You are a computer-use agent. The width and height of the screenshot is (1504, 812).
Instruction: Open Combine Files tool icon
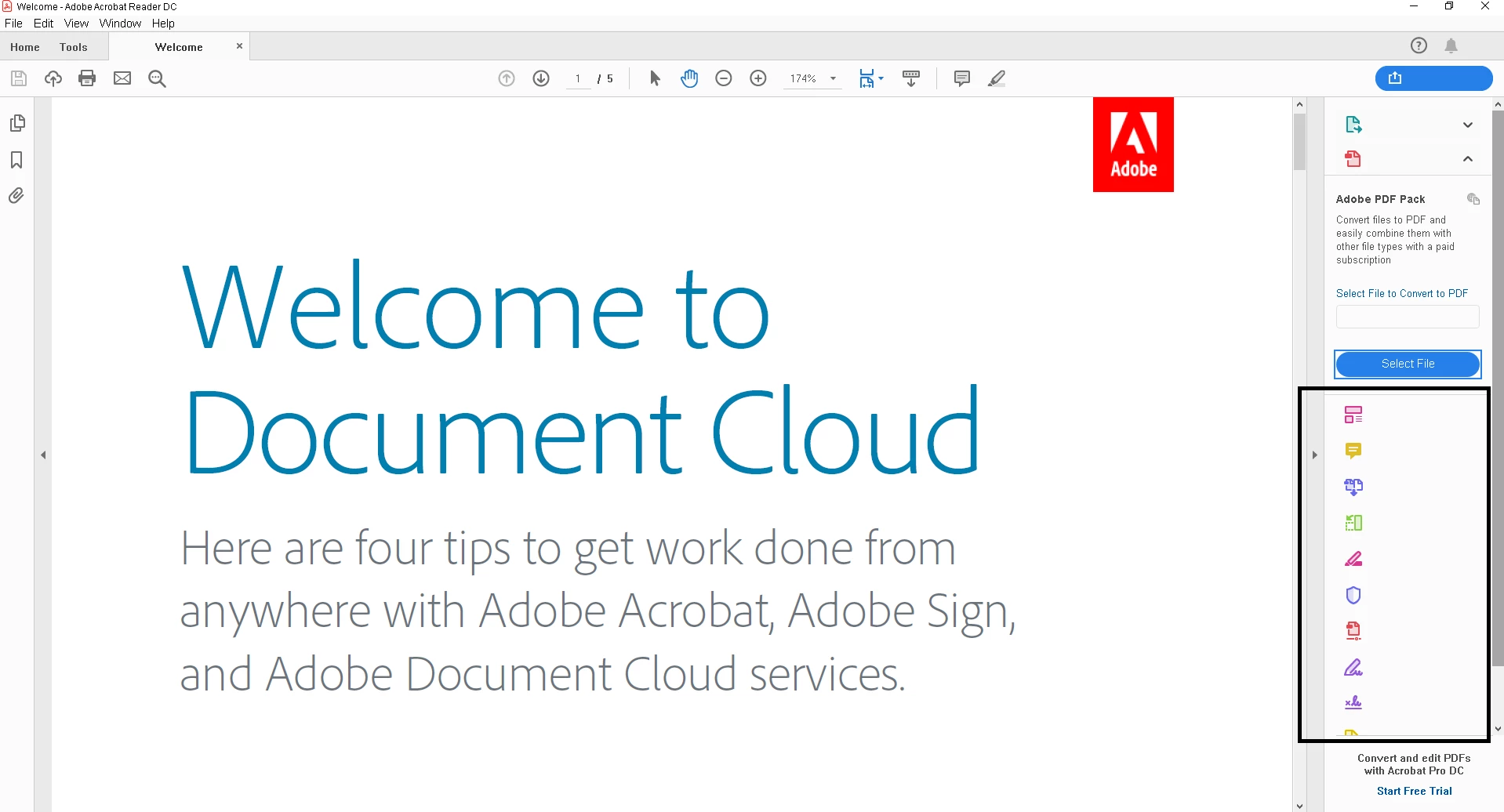(1353, 487)
